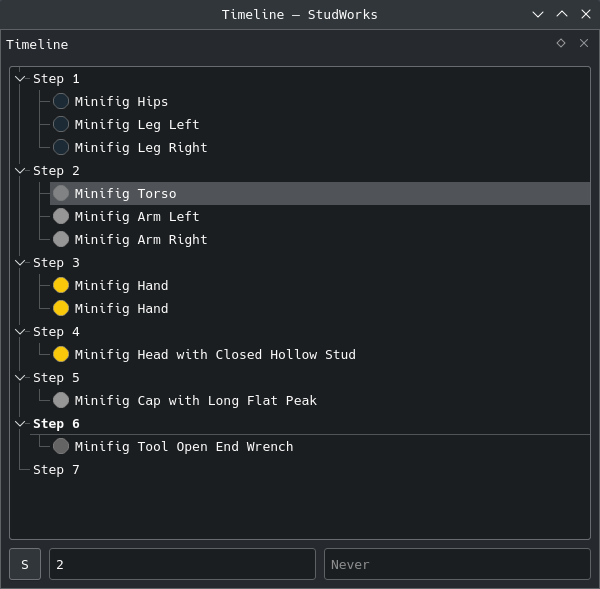
Task: Click the Never input field
Action: tap(457, 564)
